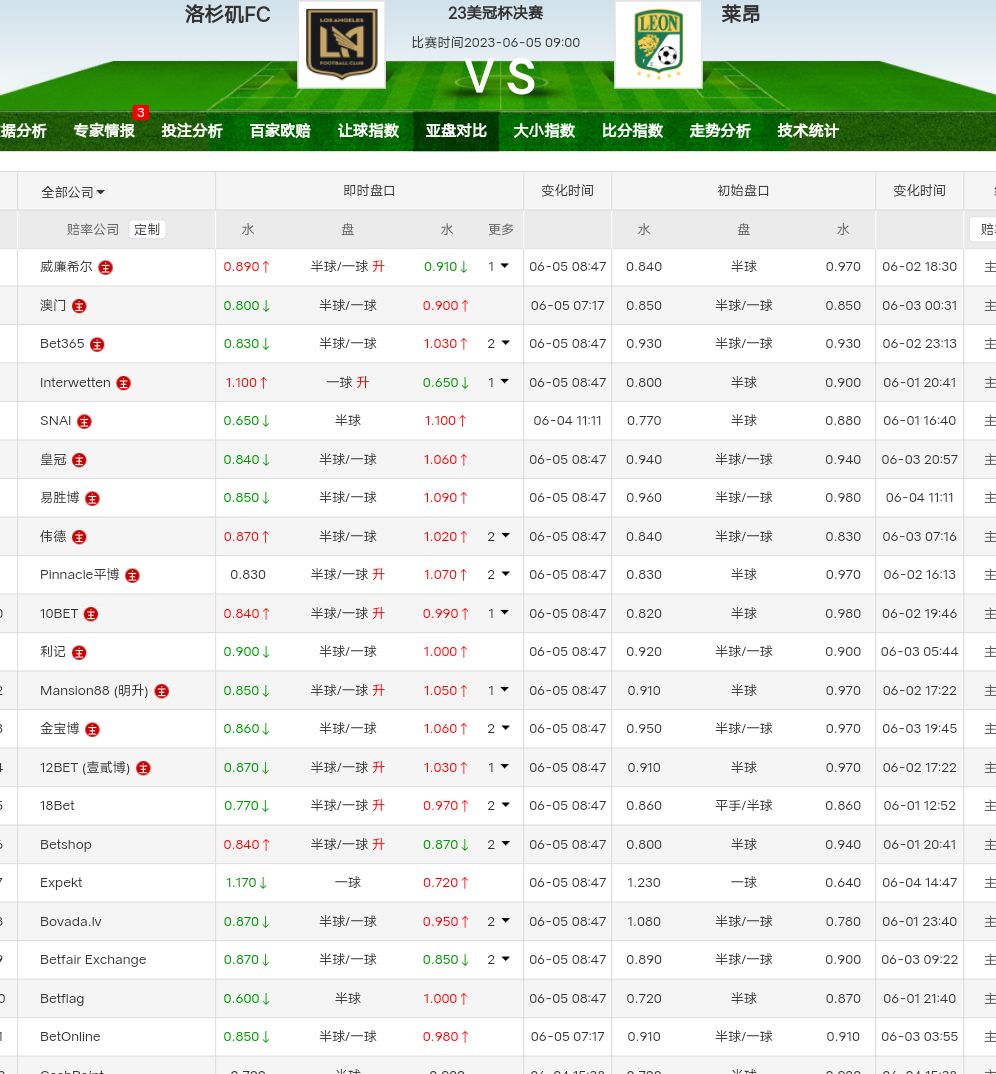Go to the 专家情报 tab

tap(104, 131)
